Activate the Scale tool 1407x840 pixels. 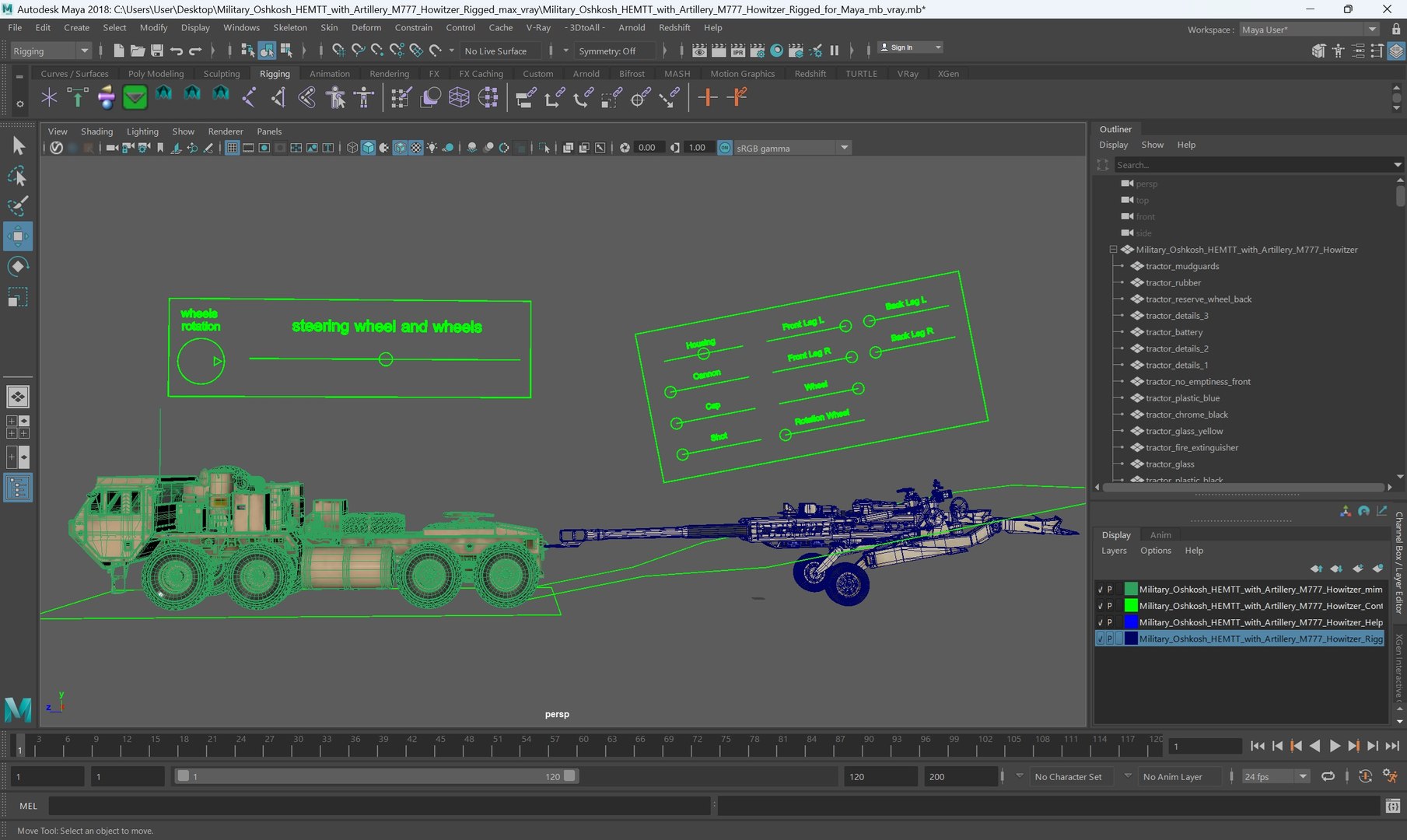pos(17,297)
